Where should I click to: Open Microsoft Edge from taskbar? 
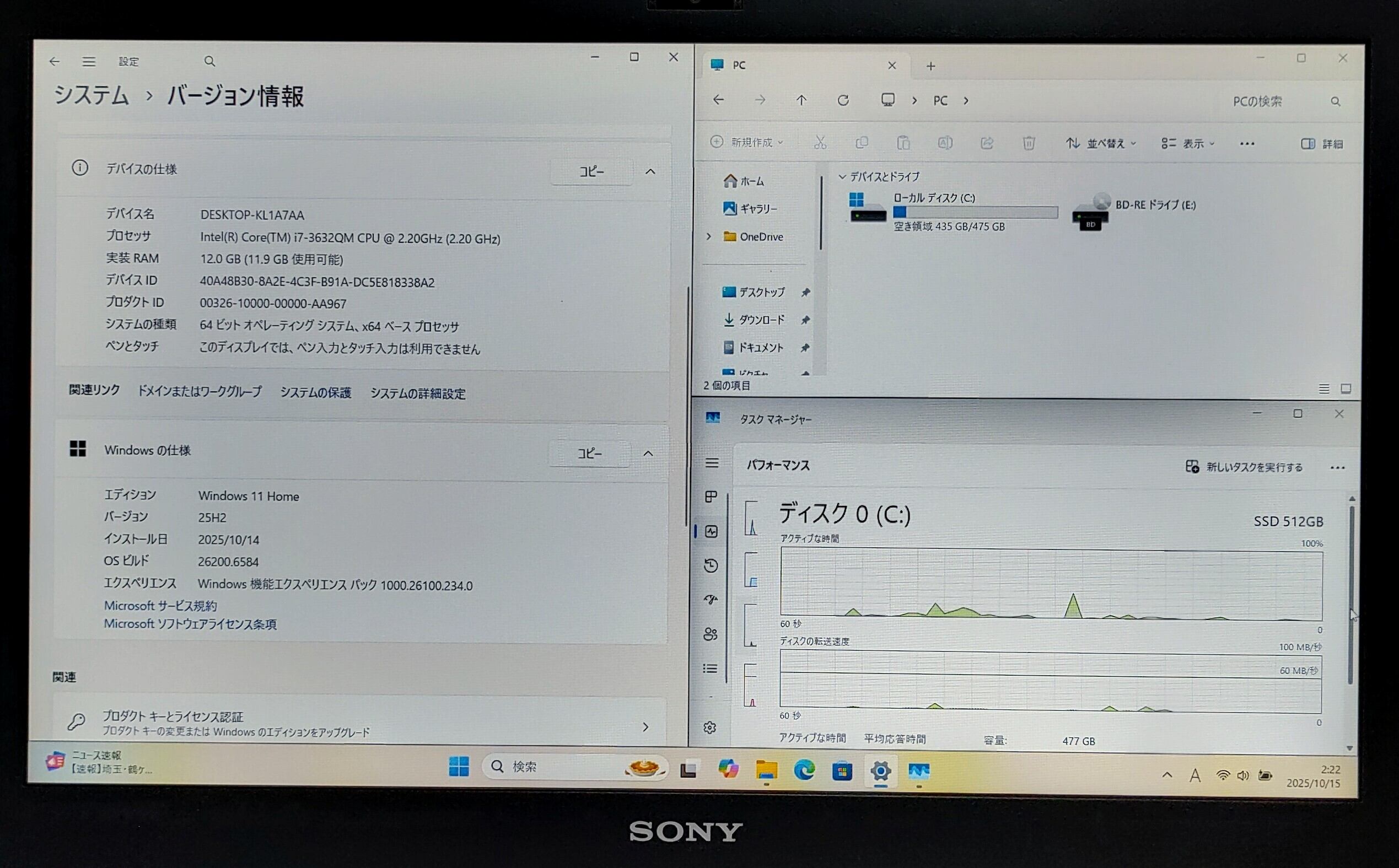pyautogui.click(x=804, y=770)
